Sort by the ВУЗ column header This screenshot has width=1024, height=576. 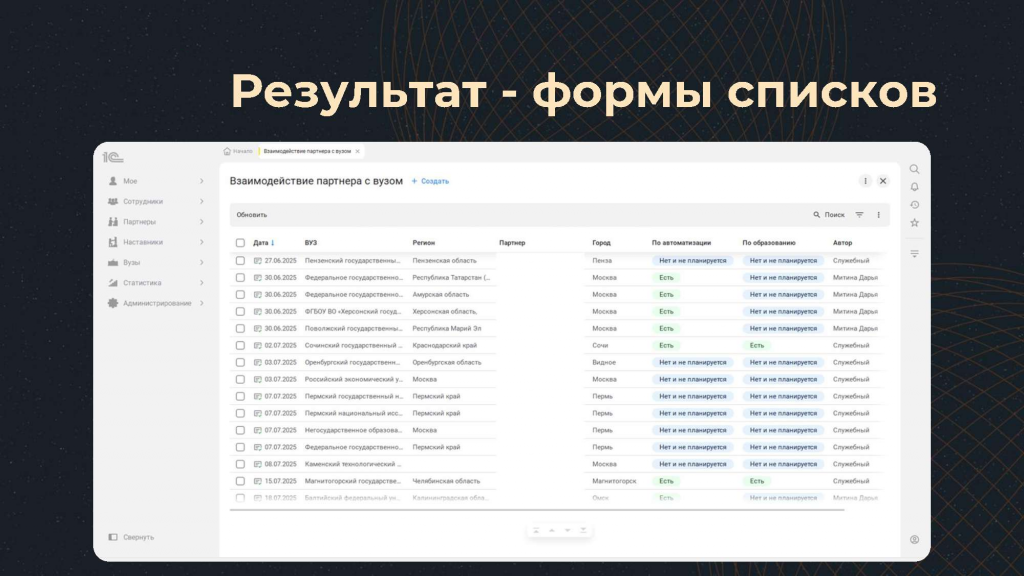311,243
